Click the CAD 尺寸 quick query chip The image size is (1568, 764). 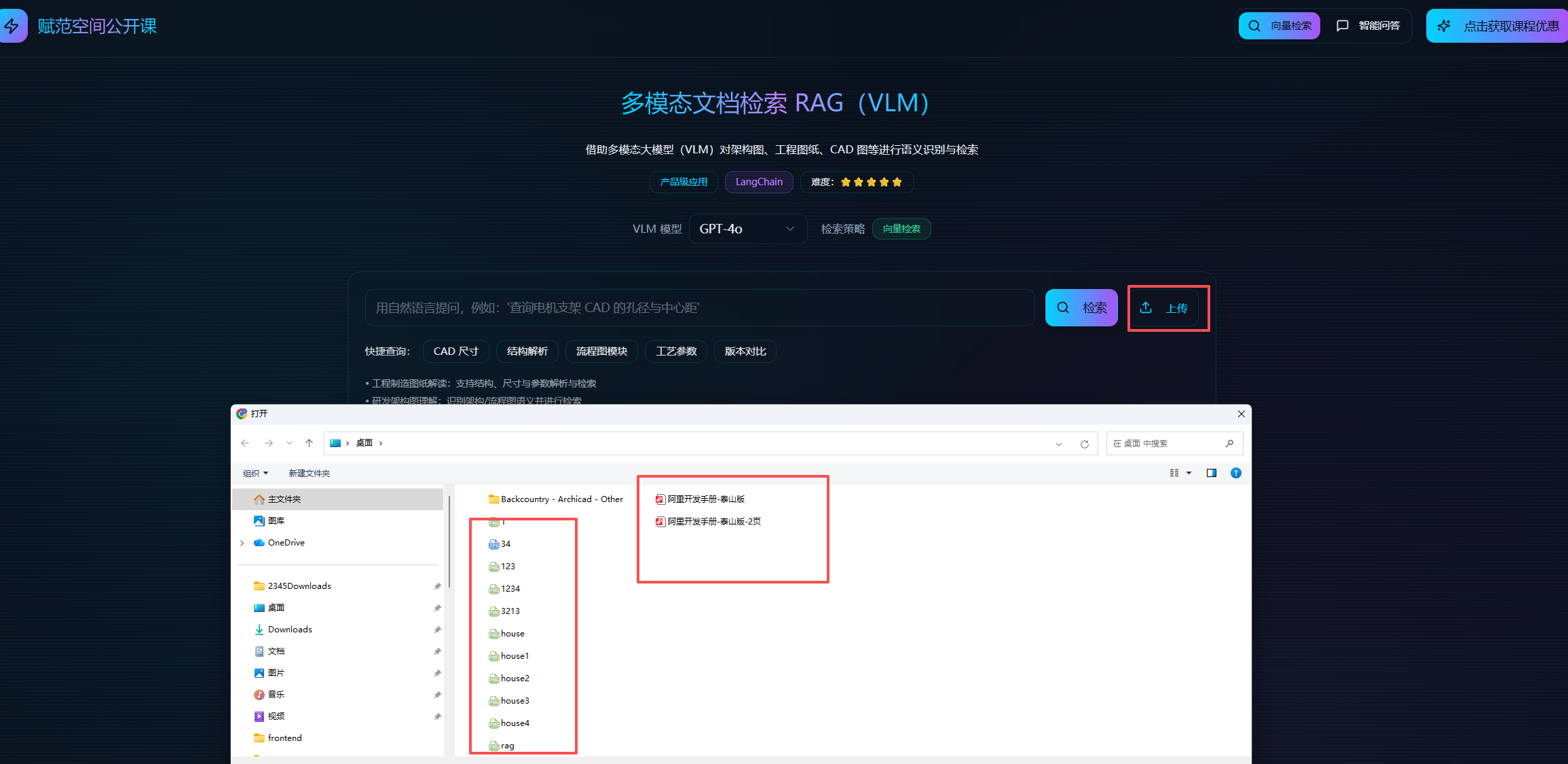[455, 351]
